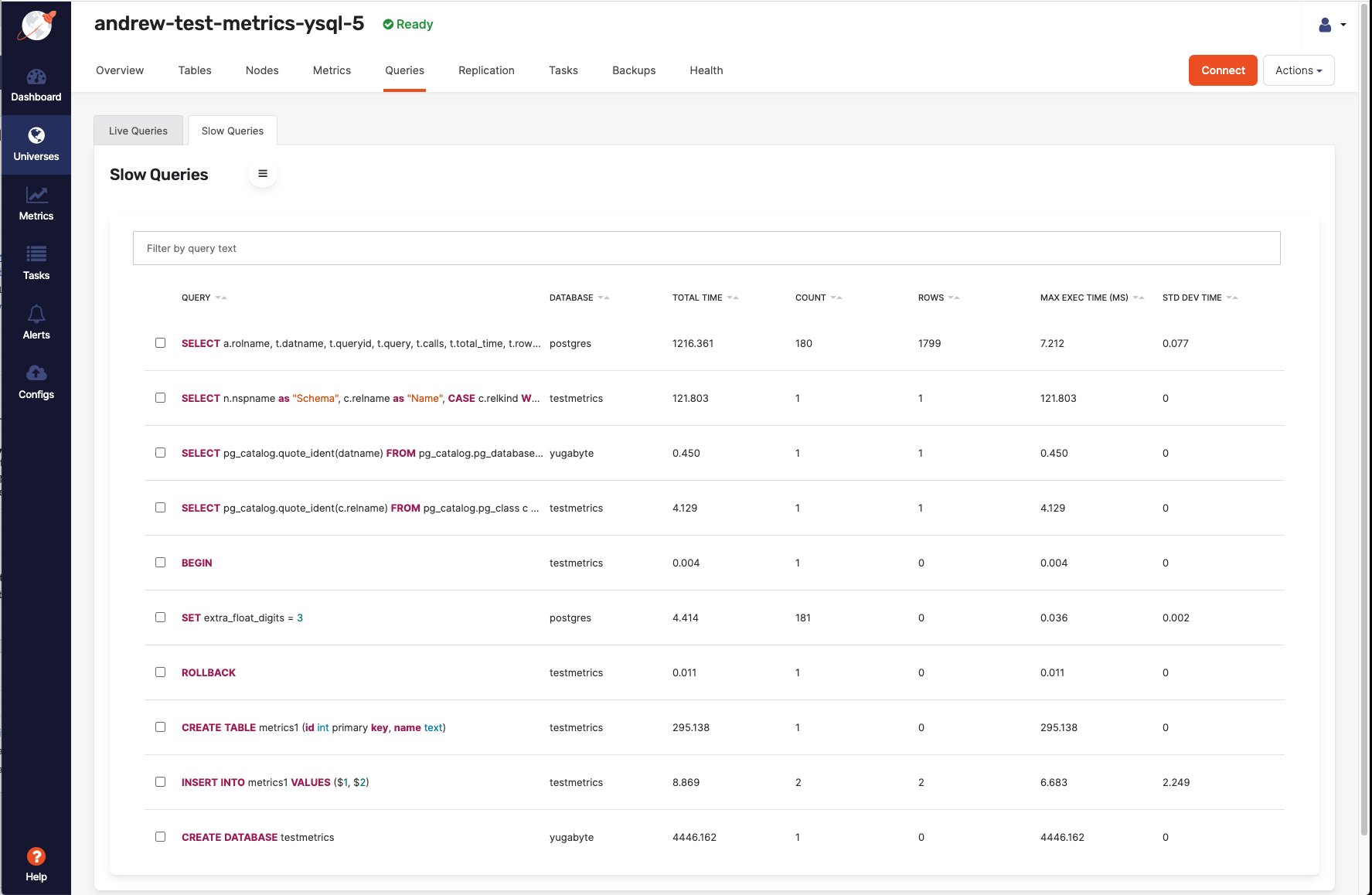Open Configs in the sidebar

[36, 383]
